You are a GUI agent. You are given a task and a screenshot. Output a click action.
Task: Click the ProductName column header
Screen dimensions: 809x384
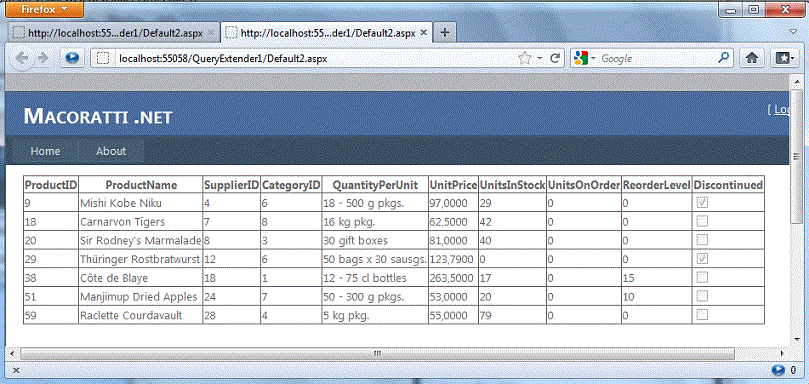click(141, 184)
